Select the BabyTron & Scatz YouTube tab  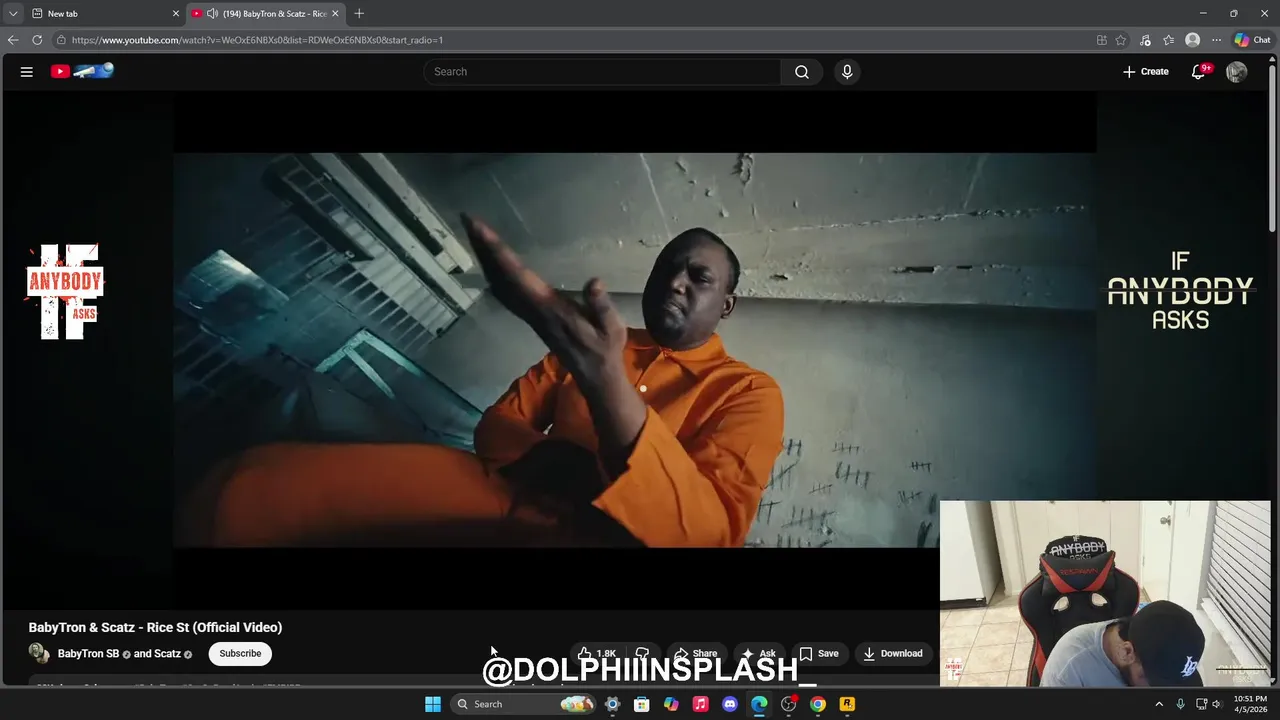265,14
